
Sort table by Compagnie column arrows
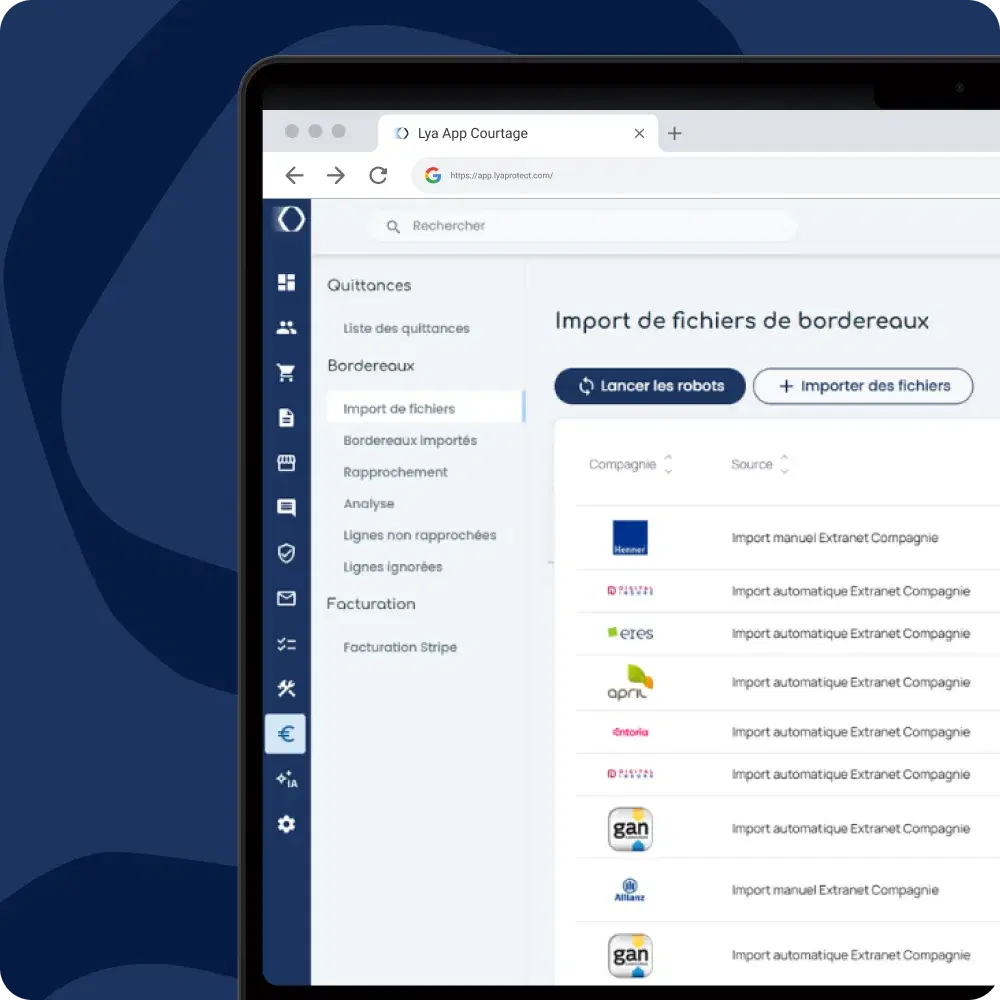point(668,464)
